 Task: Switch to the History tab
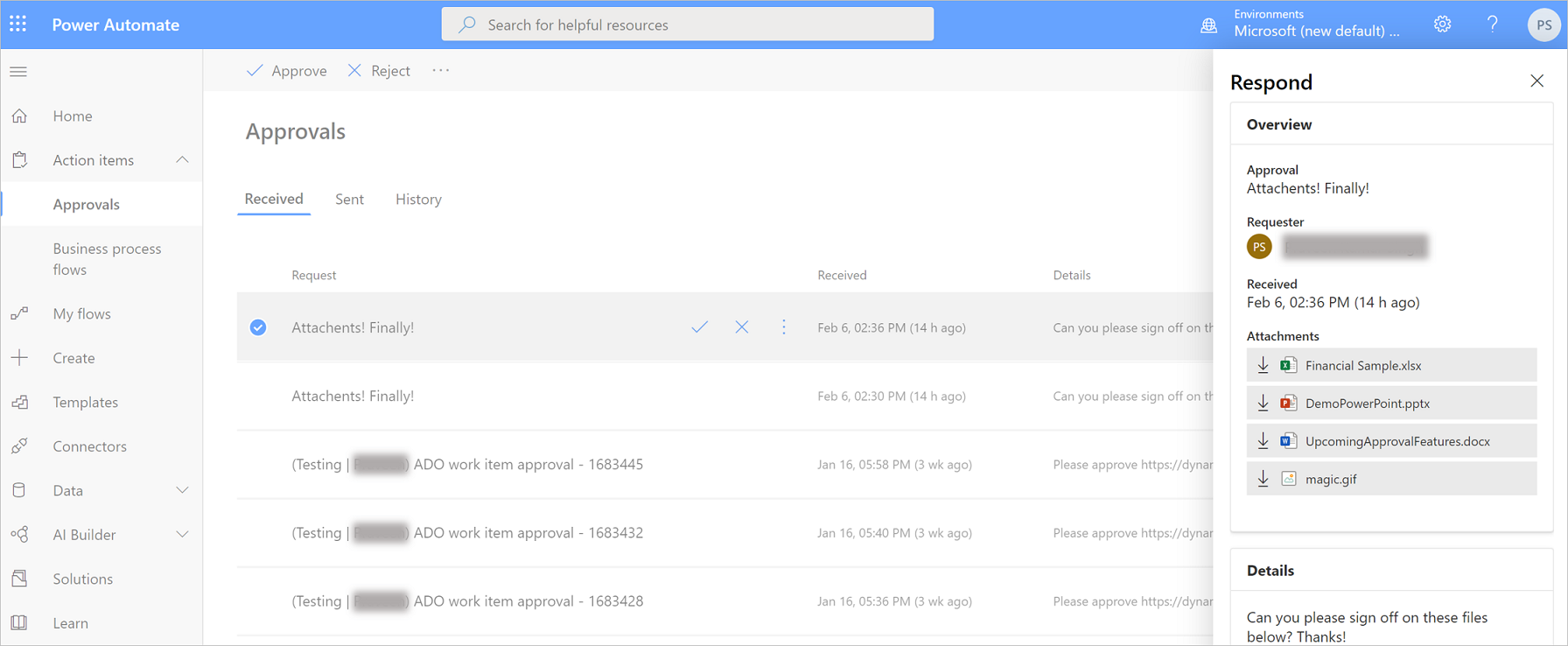click(x=418, y=200)
